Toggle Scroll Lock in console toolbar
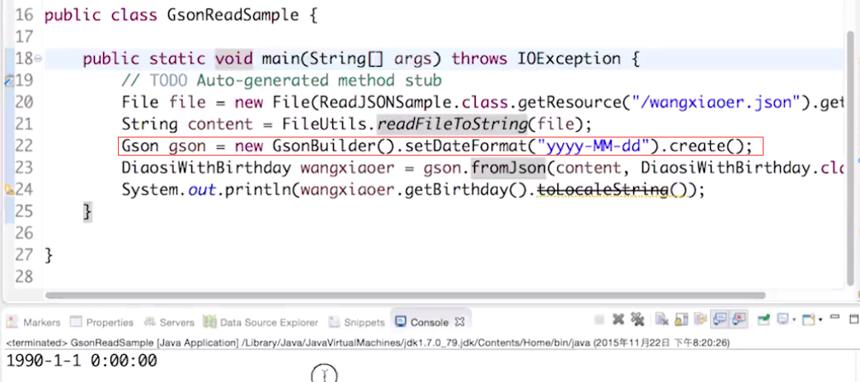 (x=681, y=320)
